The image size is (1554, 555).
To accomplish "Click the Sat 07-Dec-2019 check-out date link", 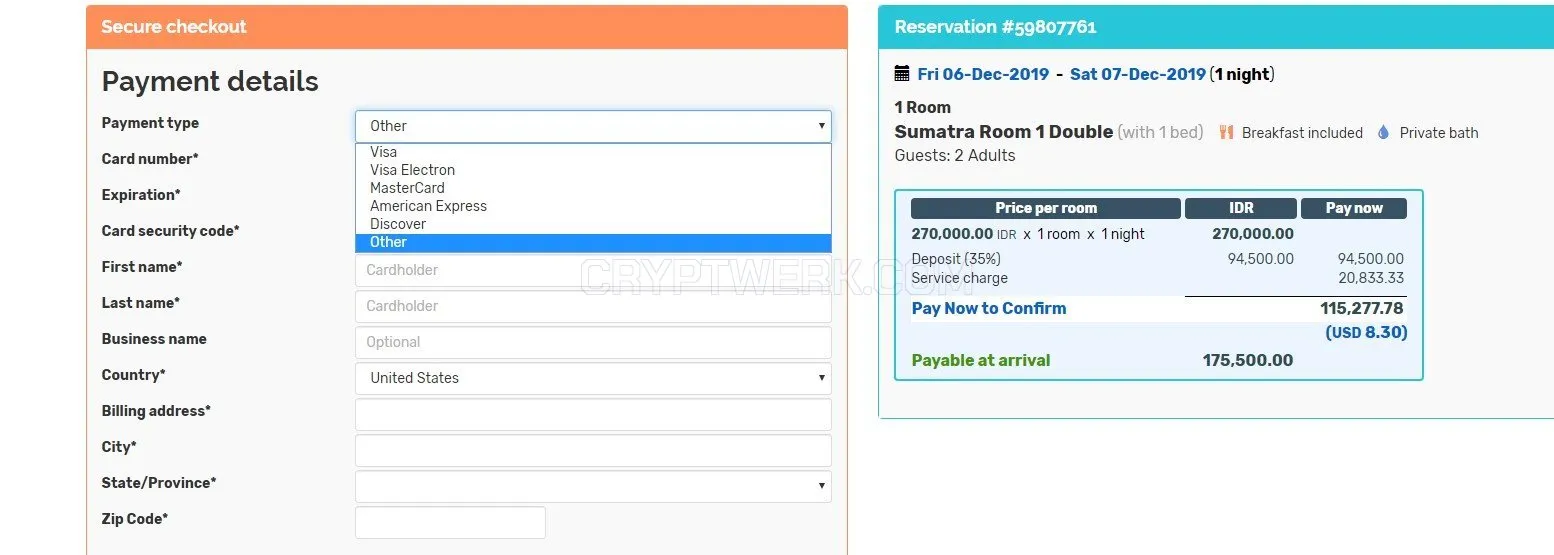I will pyautogui.click(x=1138, y=74).
